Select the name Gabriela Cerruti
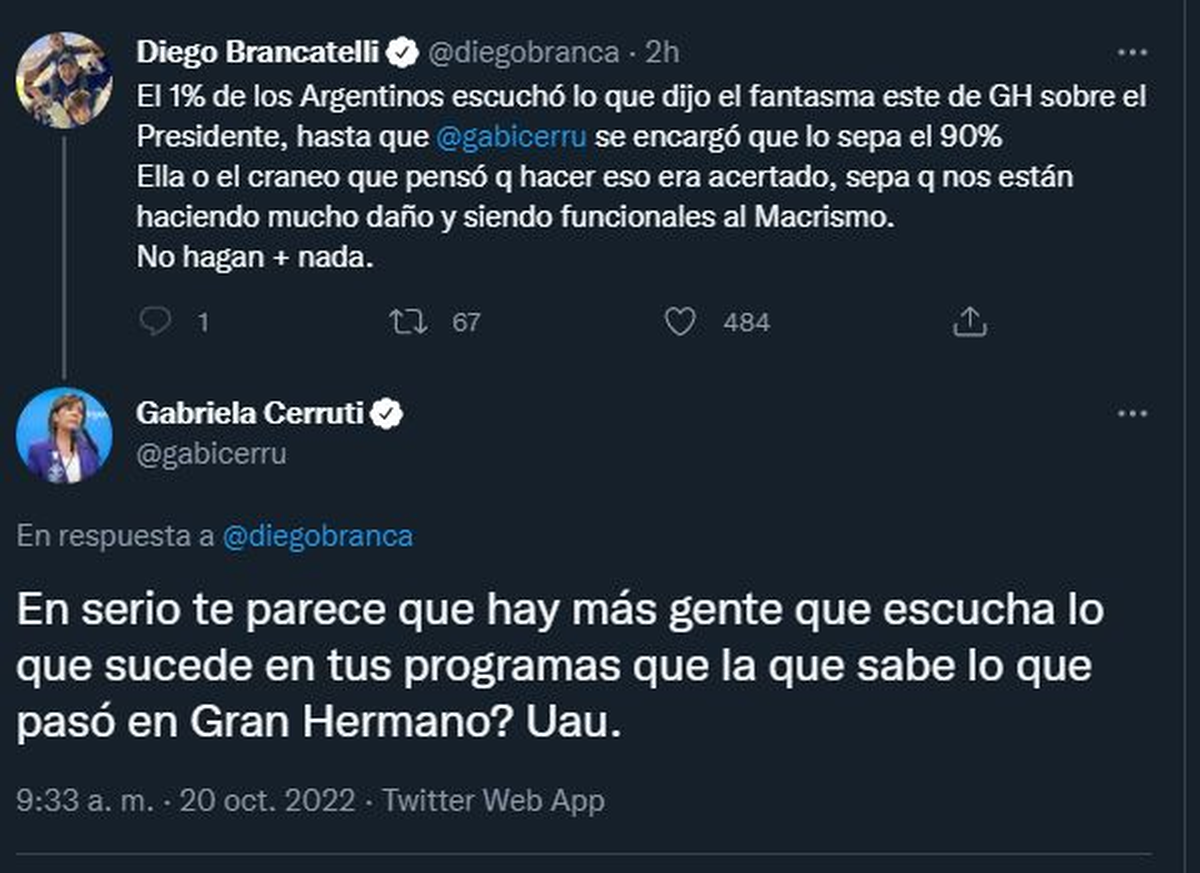 pos(247,411)
